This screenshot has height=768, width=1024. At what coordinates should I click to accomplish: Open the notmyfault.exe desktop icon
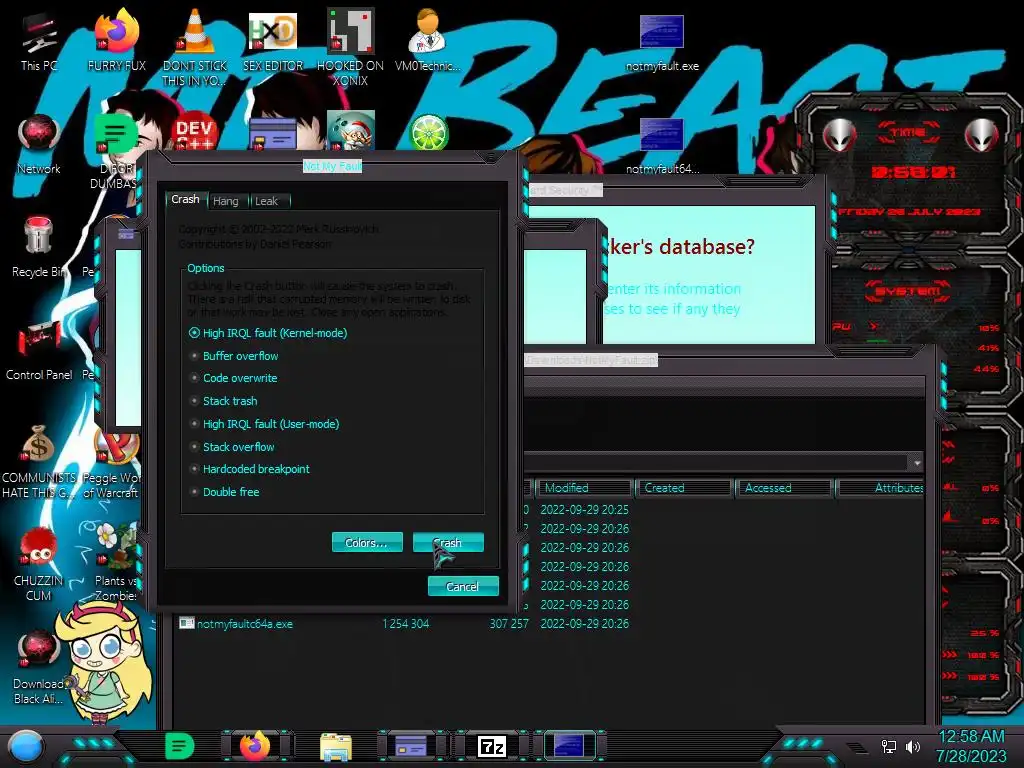(x=662, y=42)
